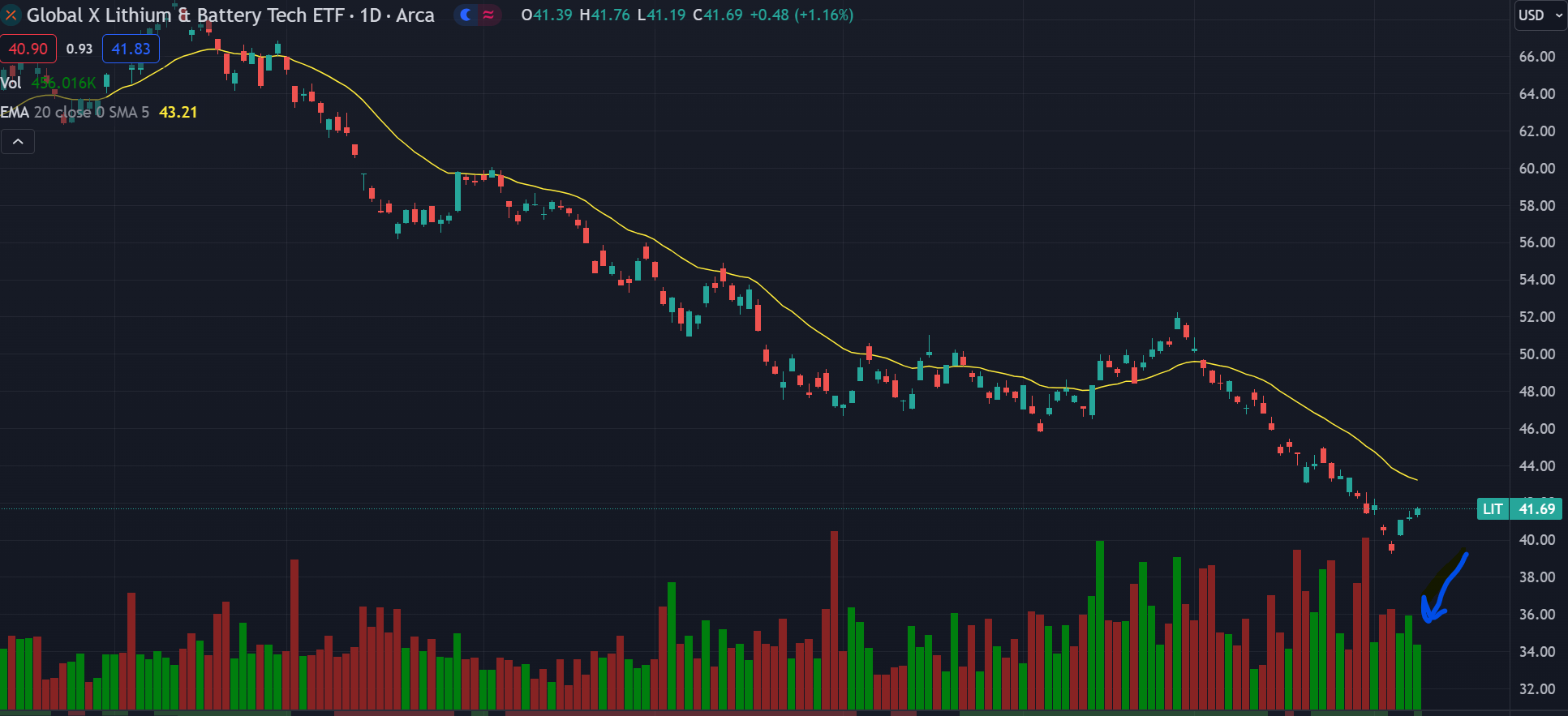Click the 66.00 price axis label

pyautogui.click(x=1537, y=57)
